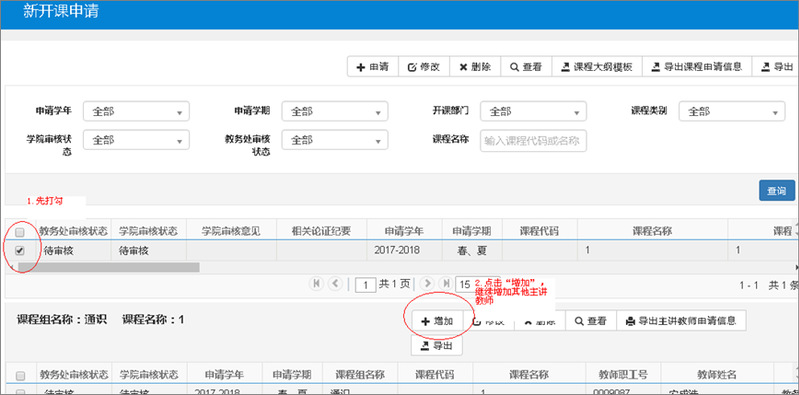This screenshot has width=799, height=395.
Task: Go to previous page in pagination
Action: point(335,284)
